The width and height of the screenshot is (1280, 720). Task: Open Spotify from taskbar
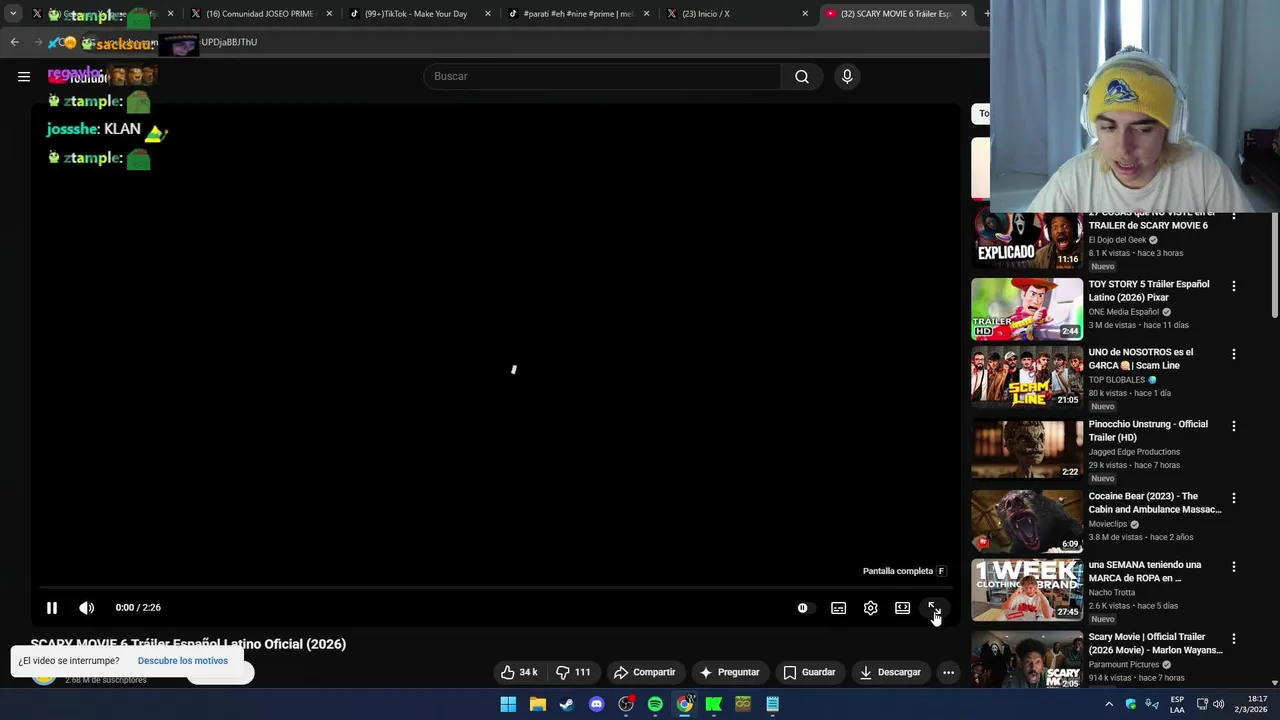(655, 704)
